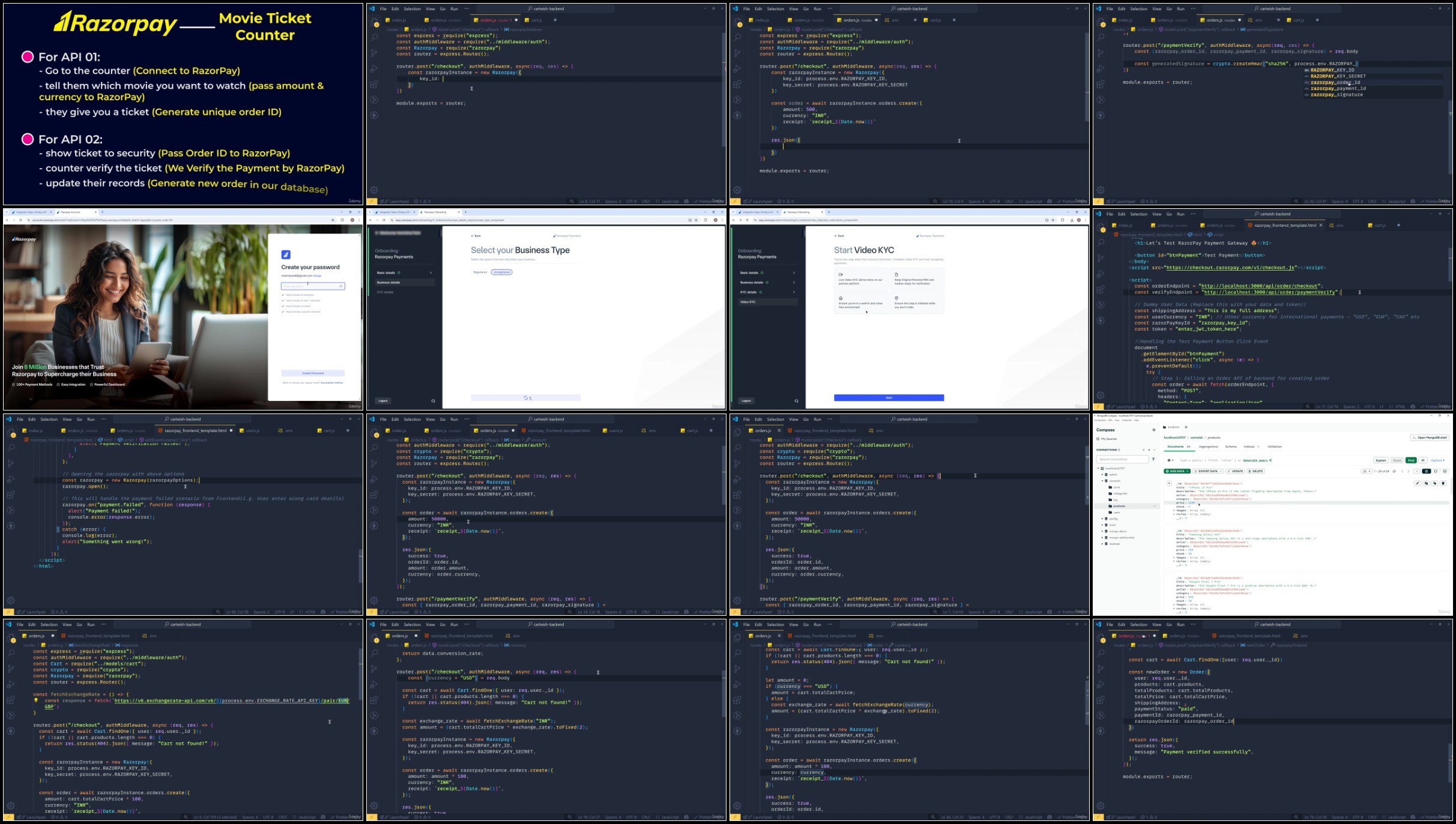Open ADD DATA dropdown in Compass

(x=1177, y=471)
